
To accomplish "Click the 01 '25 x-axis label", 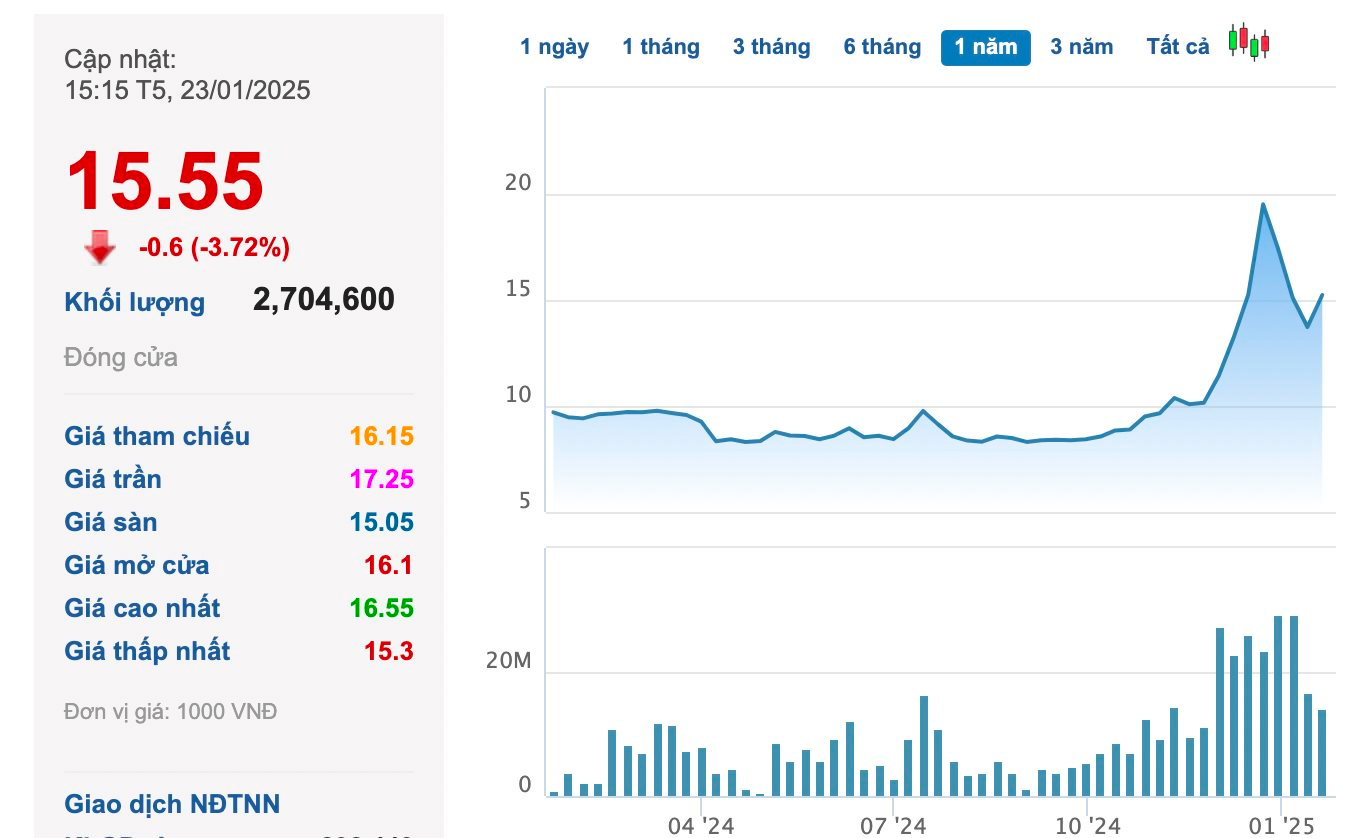I will coord(1283,826).
